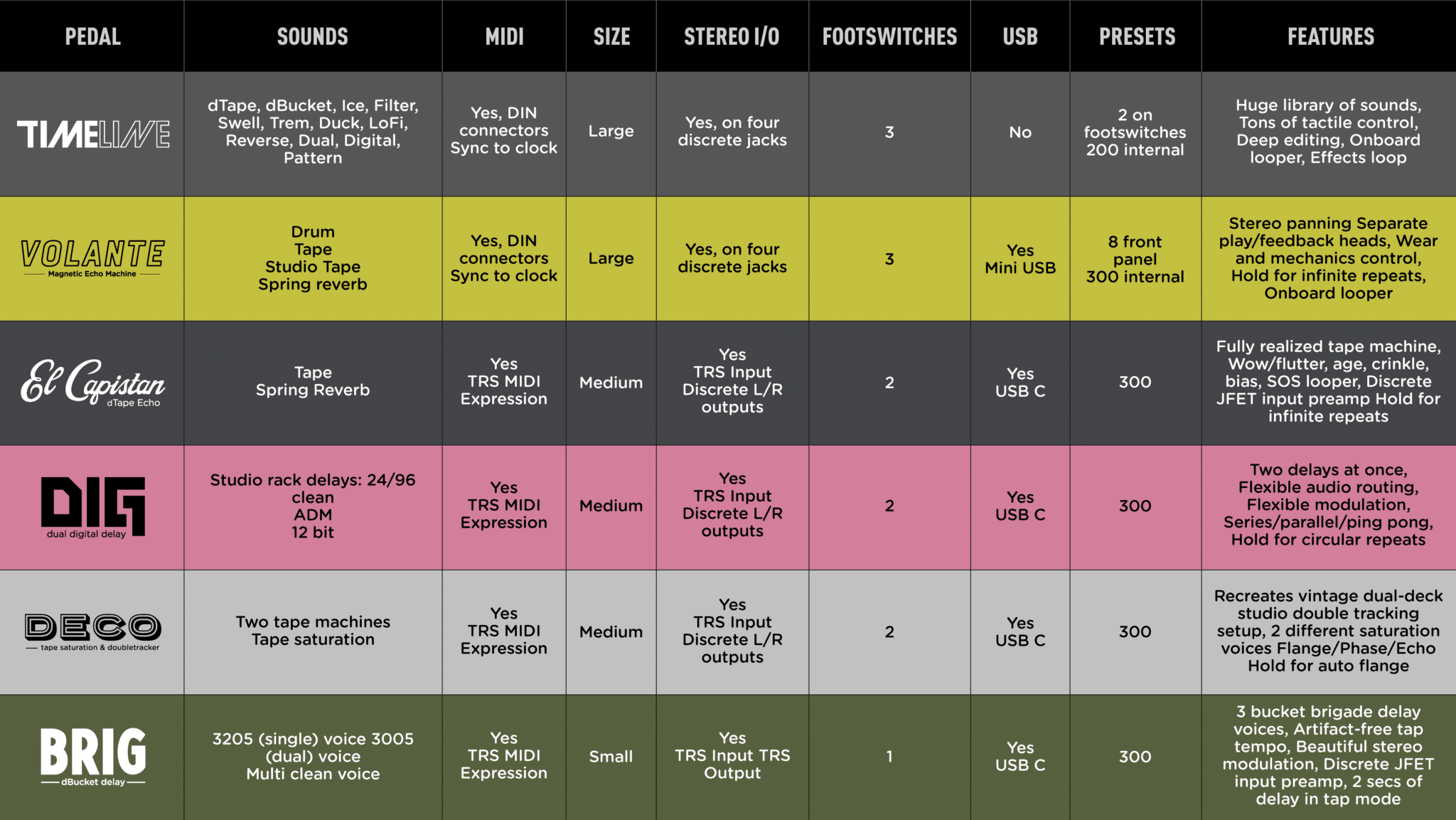Select the PRESETS column header
The height and width of the screenshot is (820, 1456).
tap(1137, 36)
